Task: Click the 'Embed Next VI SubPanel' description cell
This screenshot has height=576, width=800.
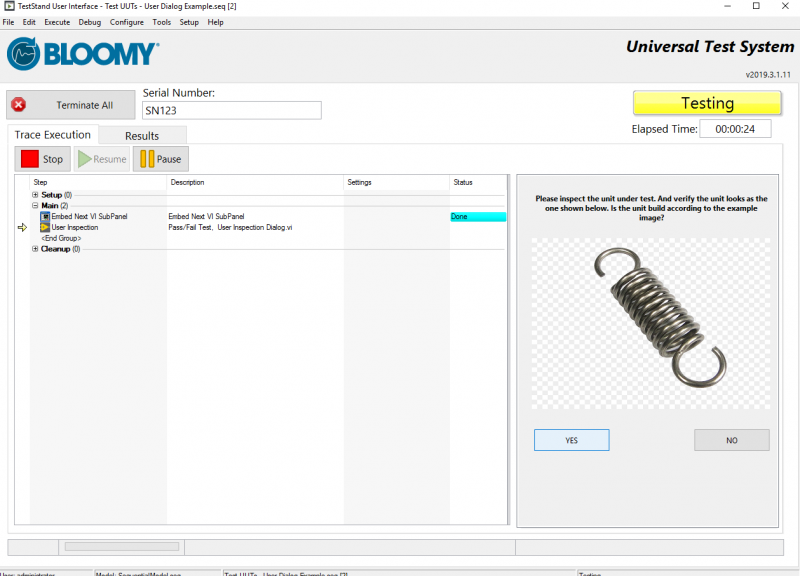Action: point(206,216)
